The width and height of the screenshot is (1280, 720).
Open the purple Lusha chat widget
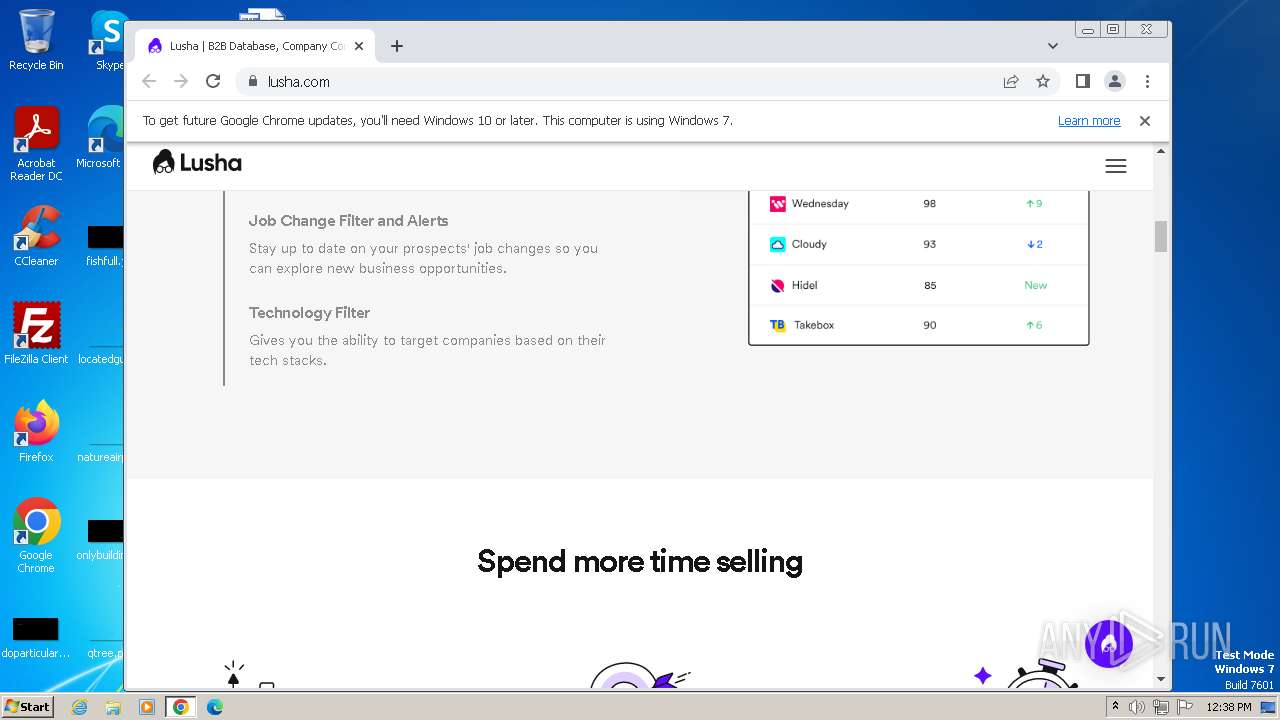1109,644
